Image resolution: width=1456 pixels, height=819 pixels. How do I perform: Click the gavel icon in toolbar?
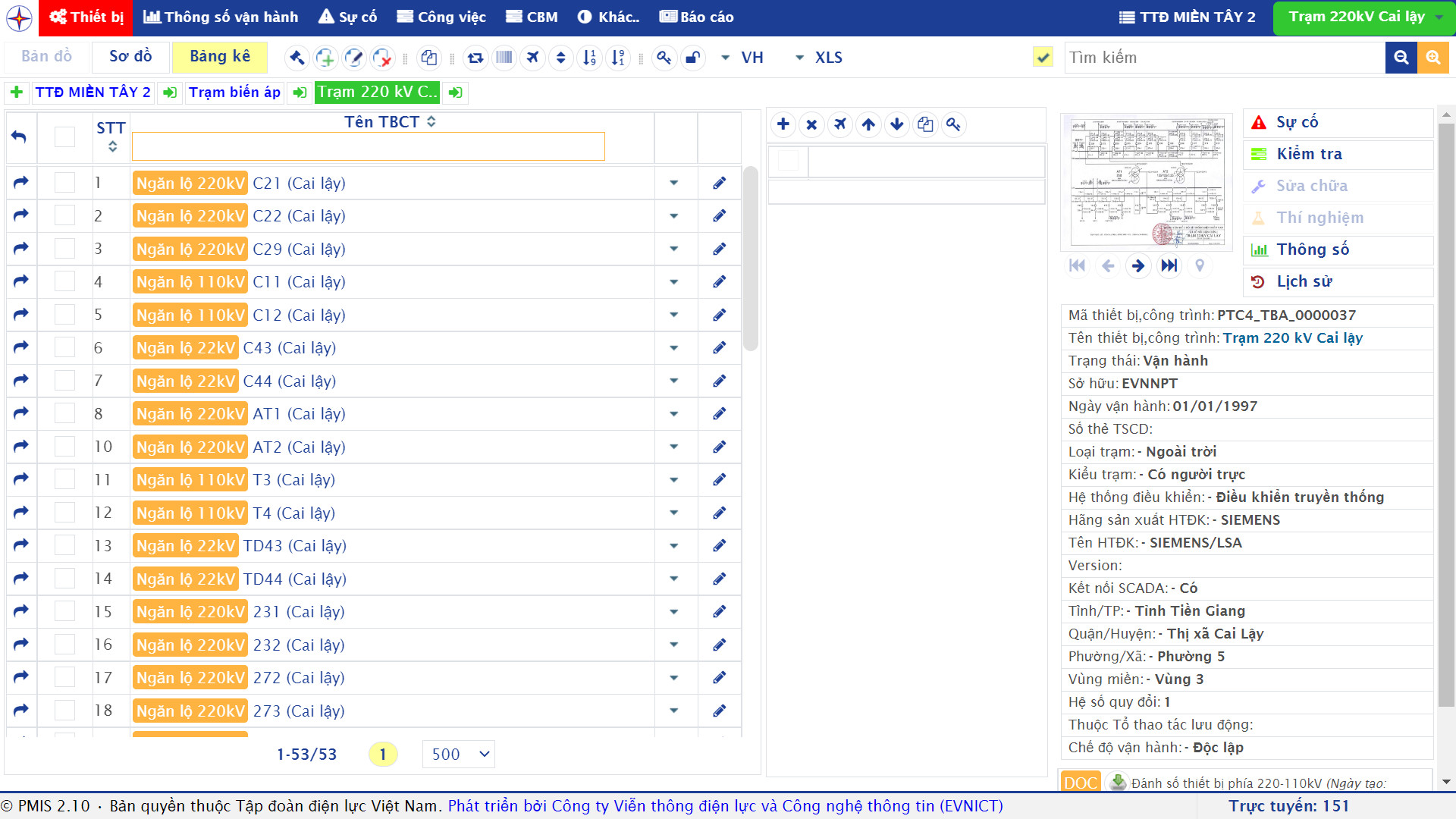(x=297, y=58)
